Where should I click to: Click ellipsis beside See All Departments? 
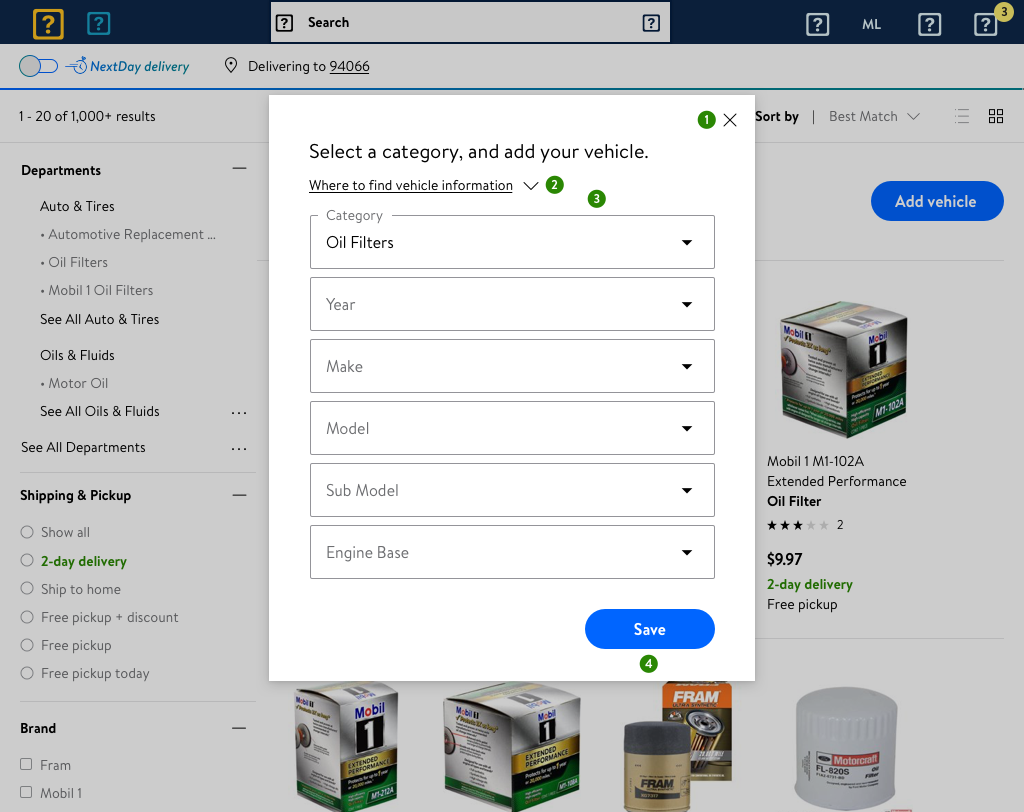click(239, 449)
